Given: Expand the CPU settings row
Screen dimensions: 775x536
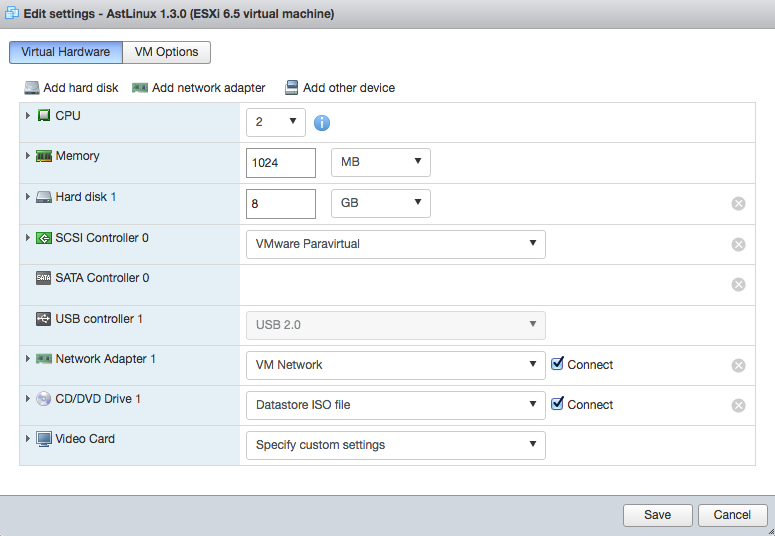Looking at the screenshot, I should tap(28, 115).
